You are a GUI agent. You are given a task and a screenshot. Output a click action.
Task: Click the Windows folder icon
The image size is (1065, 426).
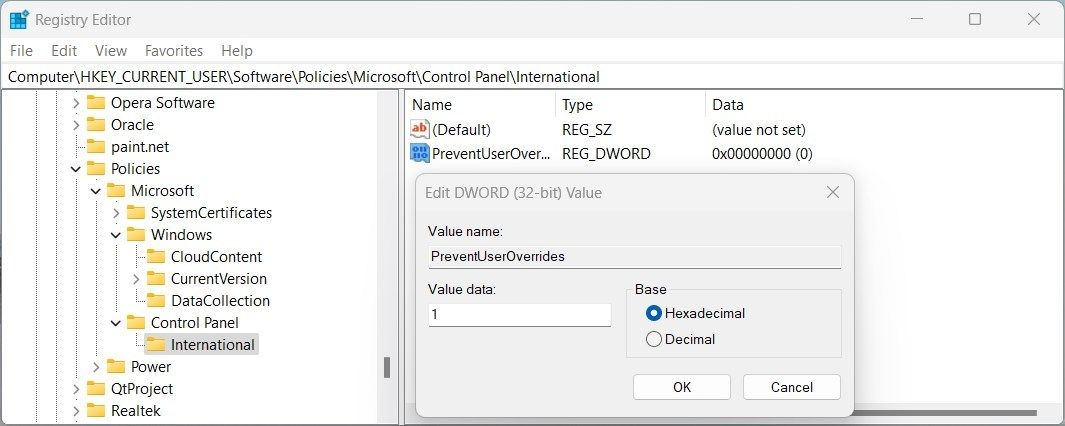[x=136, y=234]
